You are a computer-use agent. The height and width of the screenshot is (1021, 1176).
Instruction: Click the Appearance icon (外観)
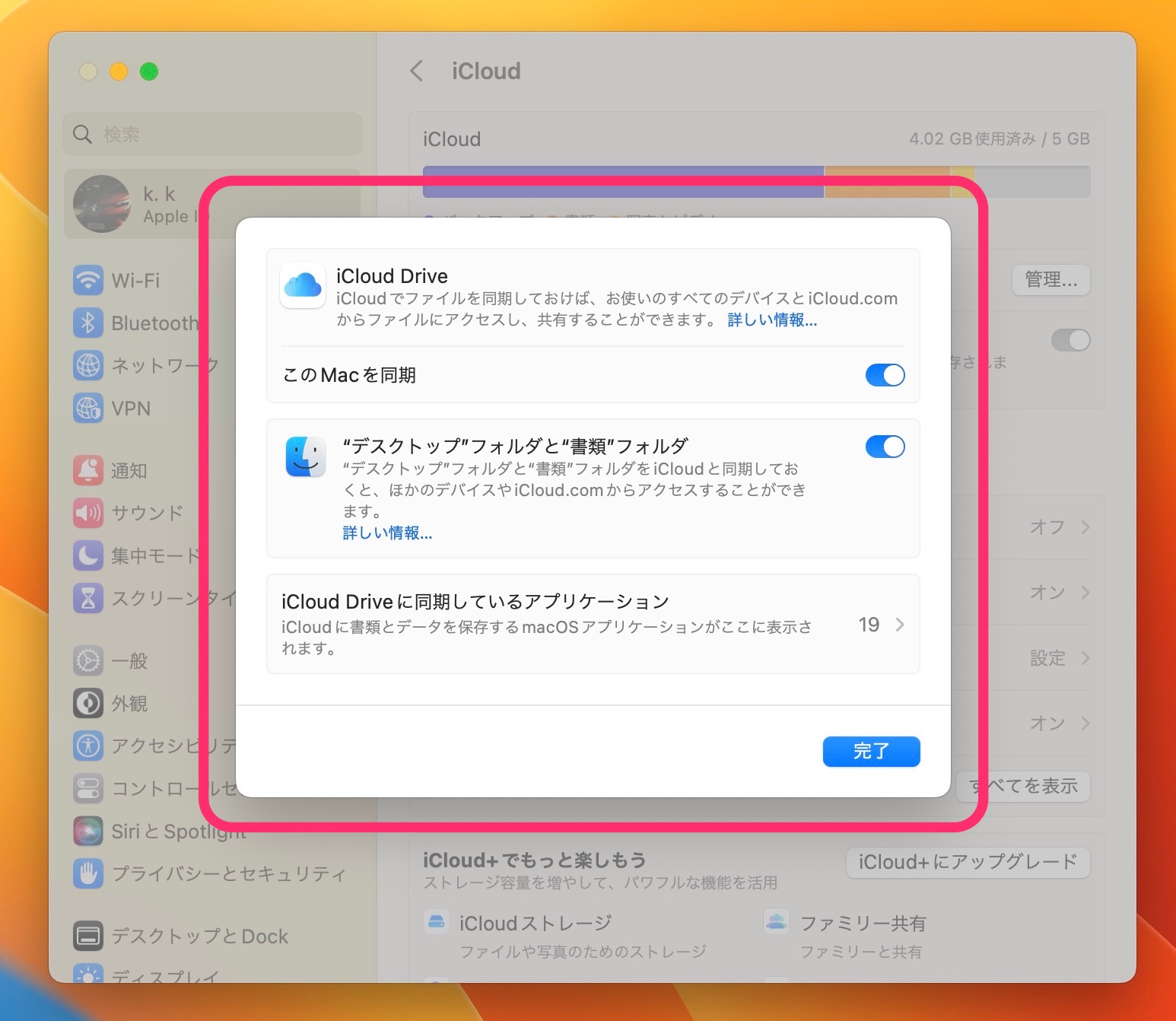click(x=88, y=703)
